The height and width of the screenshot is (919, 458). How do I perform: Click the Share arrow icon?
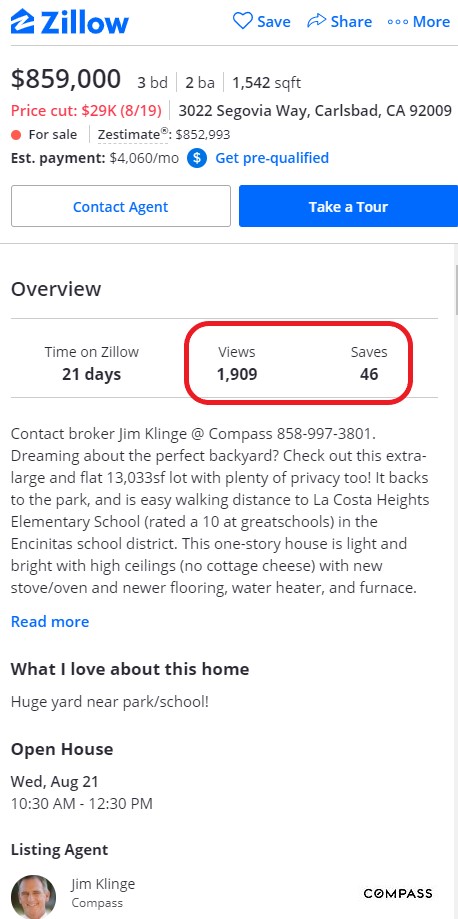[317, 21]
